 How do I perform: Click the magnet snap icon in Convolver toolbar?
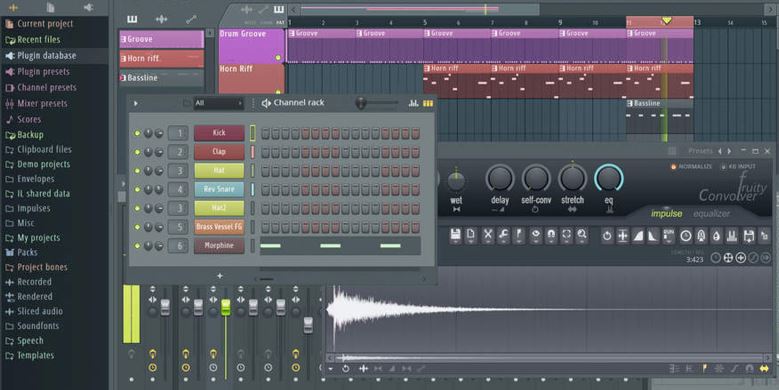551,235
